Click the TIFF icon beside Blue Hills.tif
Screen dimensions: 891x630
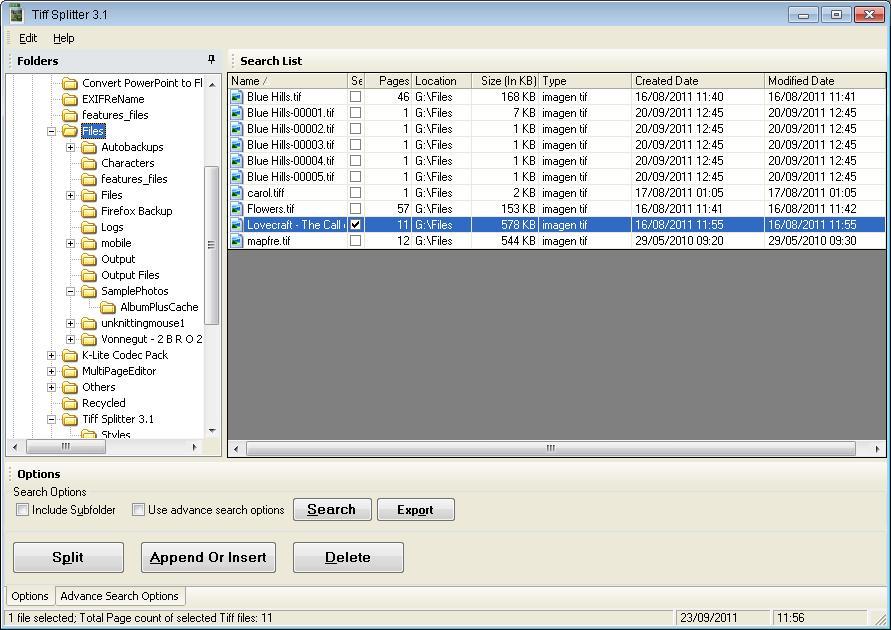tap(236, 97)
